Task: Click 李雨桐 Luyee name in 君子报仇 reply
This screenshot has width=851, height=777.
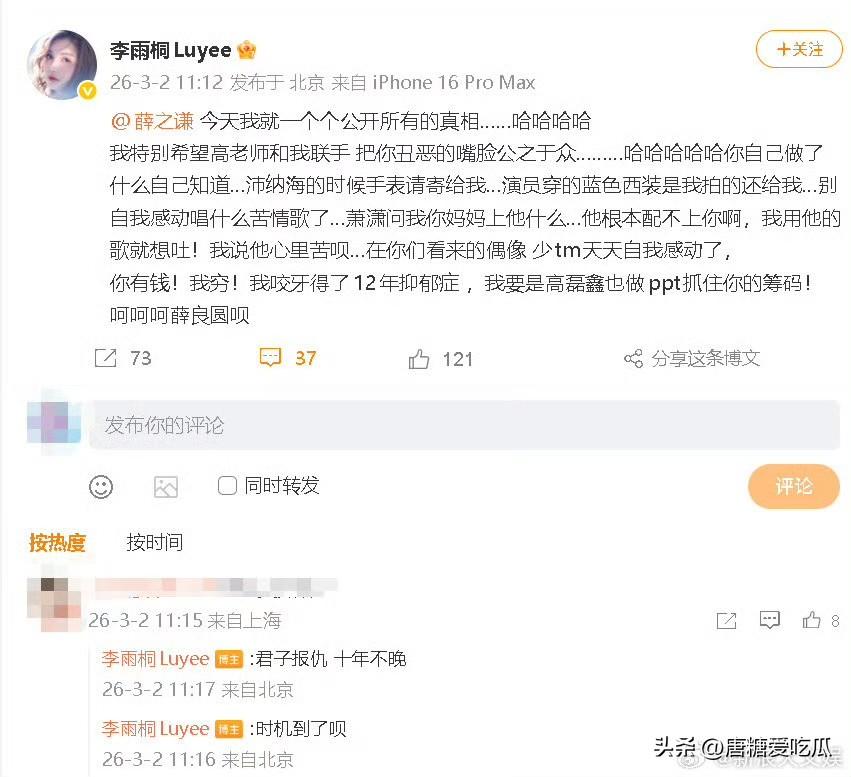Action: pyautogui.click(x=155, y=659)
